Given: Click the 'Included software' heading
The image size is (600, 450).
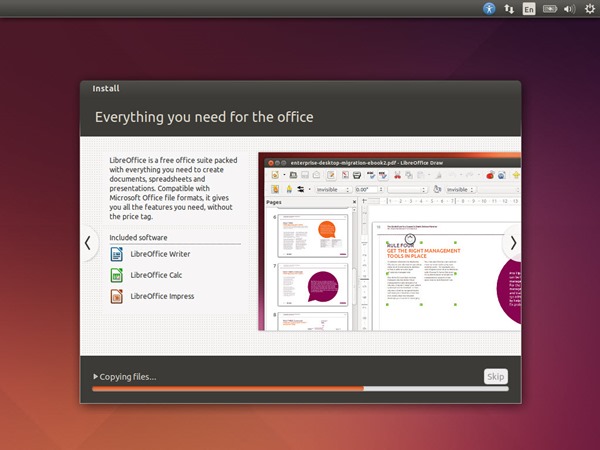Looking at the screenshot, I should pos(138,238).
